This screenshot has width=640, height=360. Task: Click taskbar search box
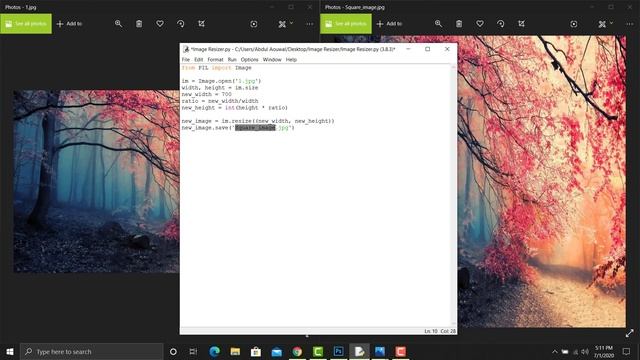tap(91, 351)
